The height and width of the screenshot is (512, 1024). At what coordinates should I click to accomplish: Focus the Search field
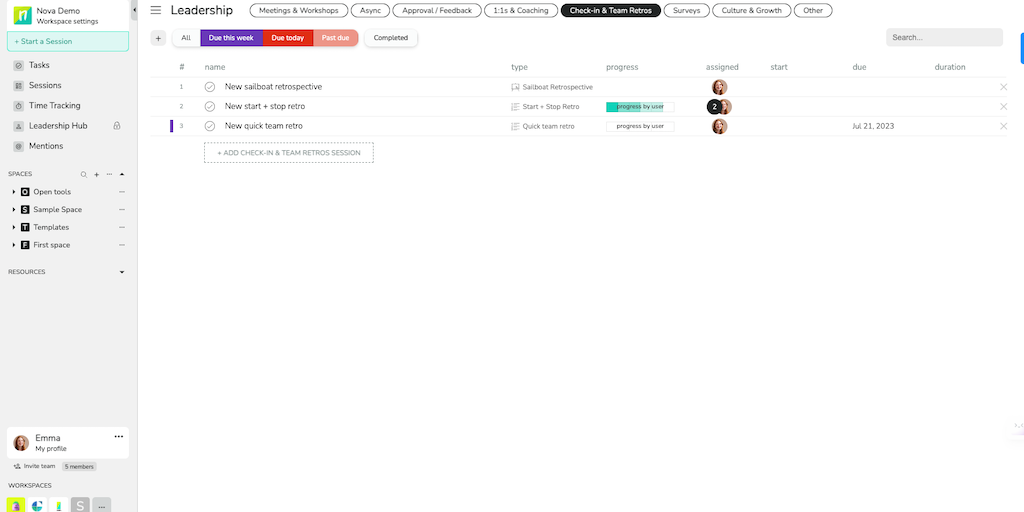tap(944, 37)
